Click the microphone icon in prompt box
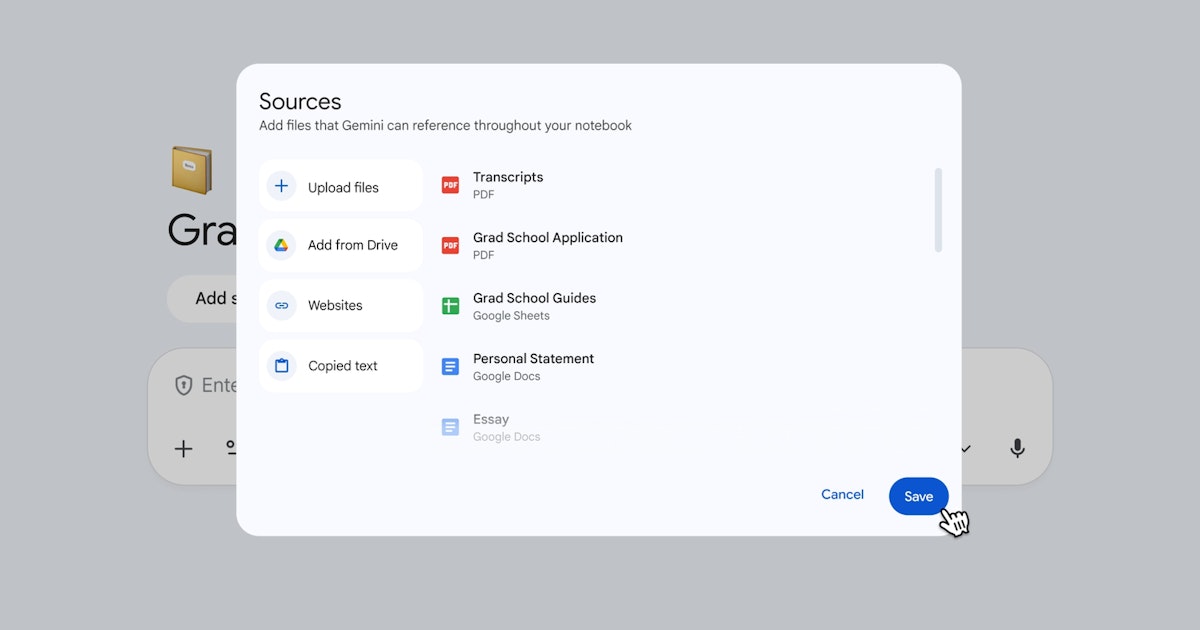The image size is (1200, 630). pyautogui.click(x=1017, y=449)
